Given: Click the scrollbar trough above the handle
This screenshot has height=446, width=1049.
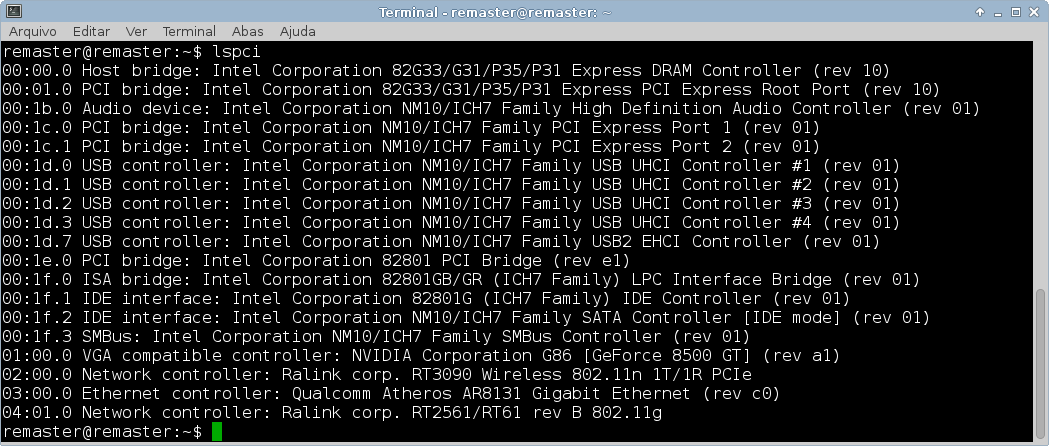Looking at the screenshot, I should tap(1041, 166).
